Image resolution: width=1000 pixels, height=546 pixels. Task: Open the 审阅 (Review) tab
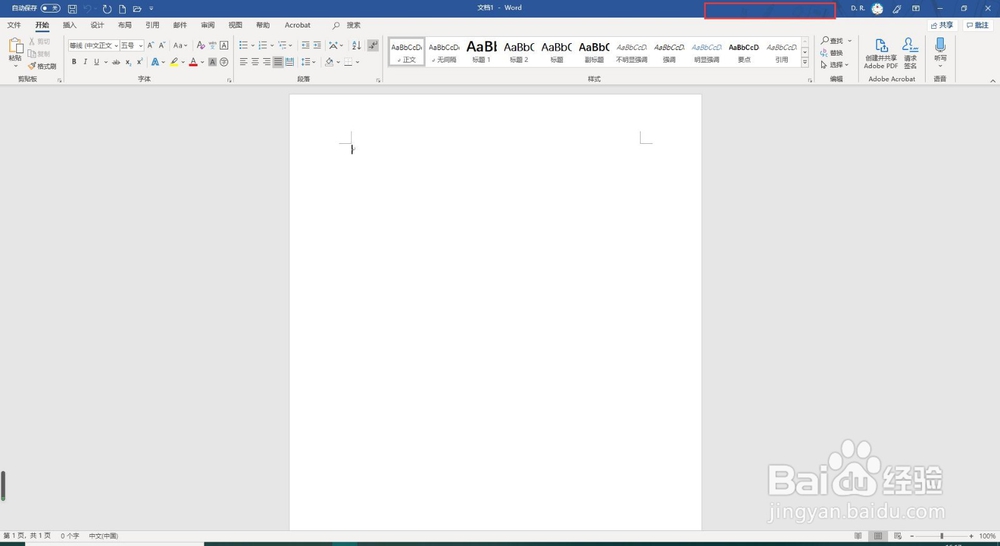207,25
